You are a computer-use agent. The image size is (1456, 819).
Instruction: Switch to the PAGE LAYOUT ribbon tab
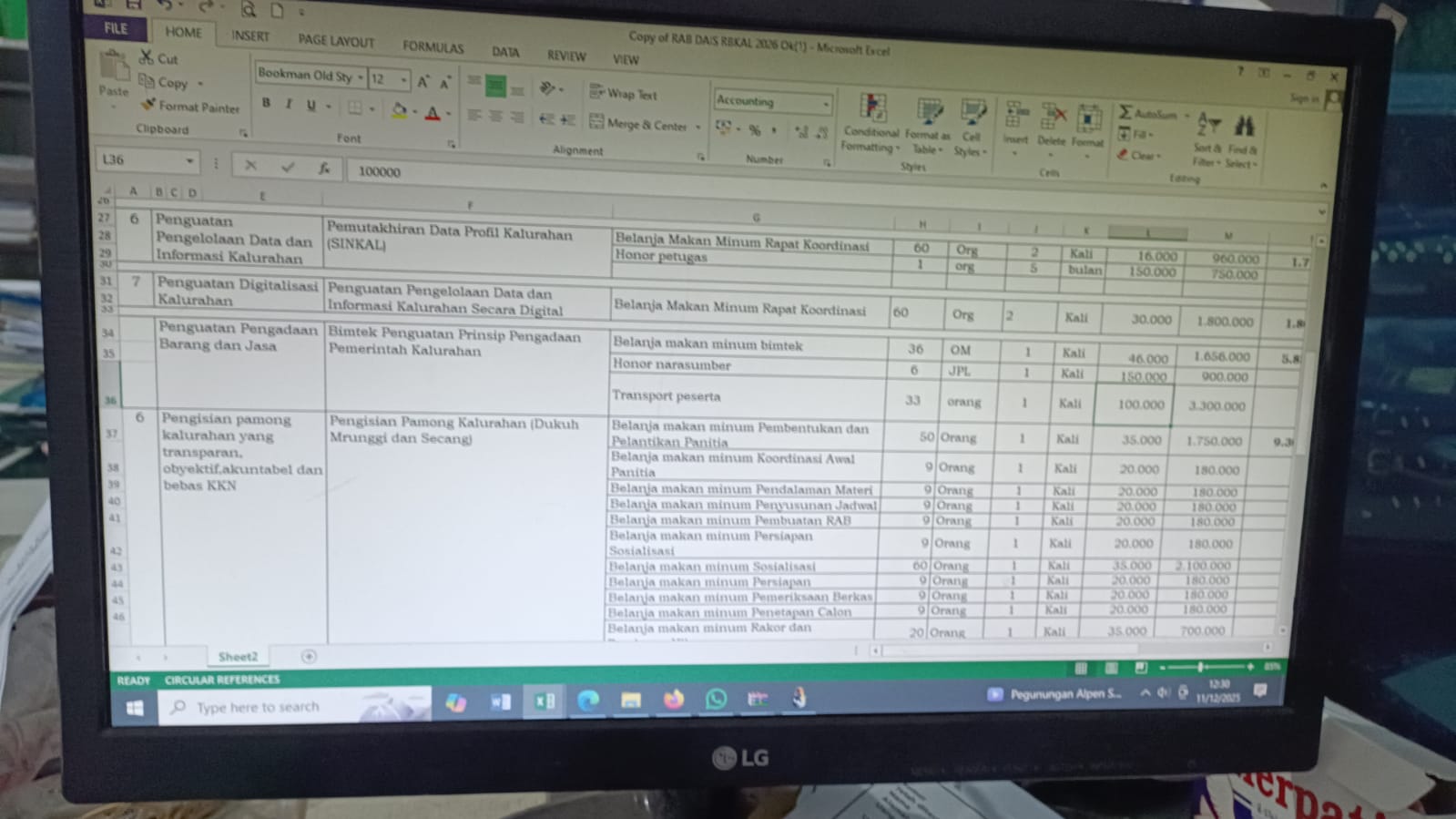click(x=336, y=41)
